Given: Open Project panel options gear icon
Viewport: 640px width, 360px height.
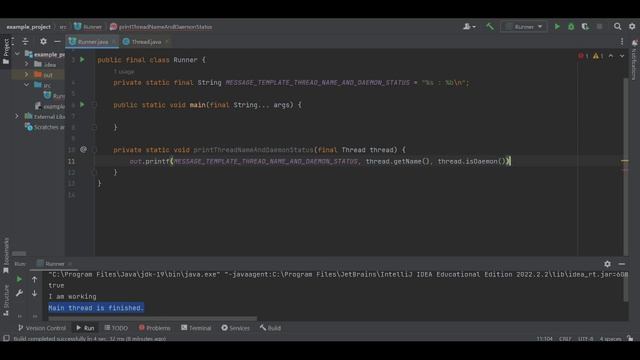Looking at the screenshot, I should tap(43, 41).
